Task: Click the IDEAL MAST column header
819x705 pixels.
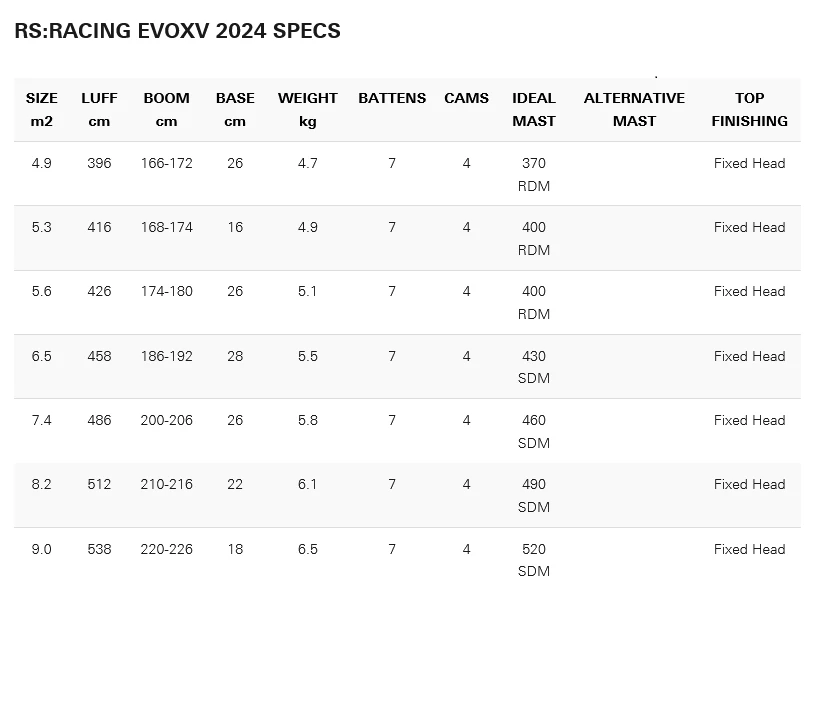Action: point(534,109)
